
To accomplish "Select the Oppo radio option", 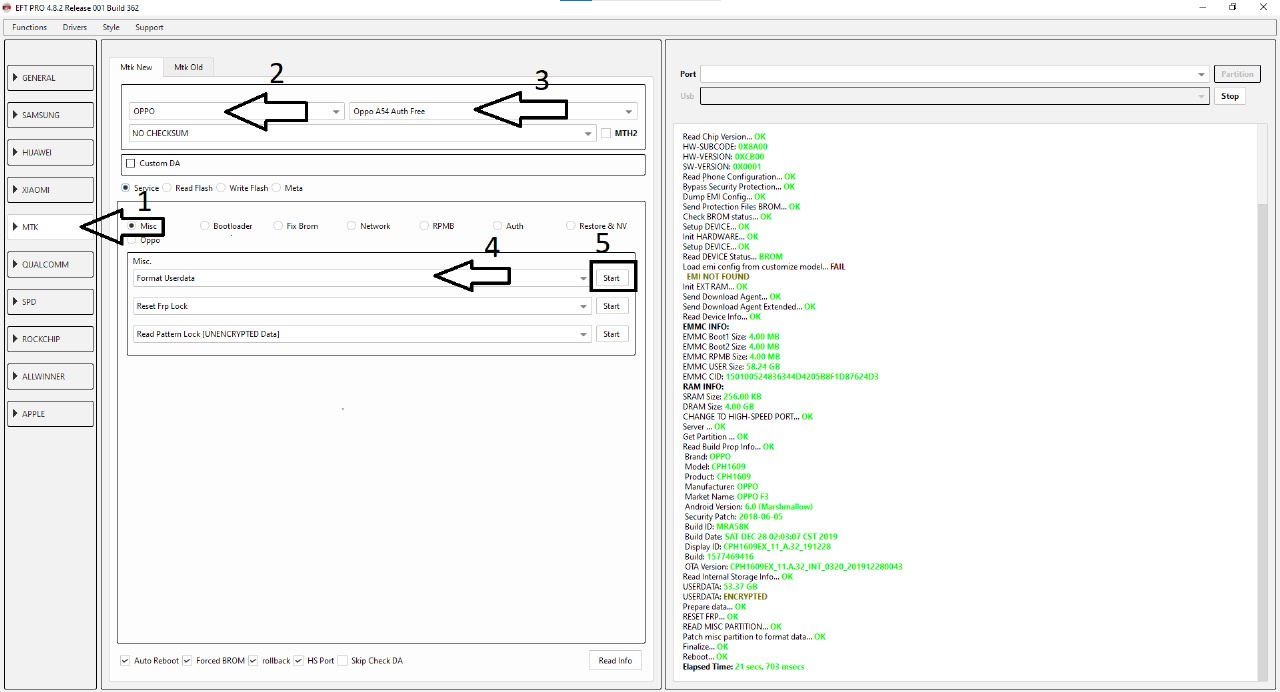I will [133, 240].
